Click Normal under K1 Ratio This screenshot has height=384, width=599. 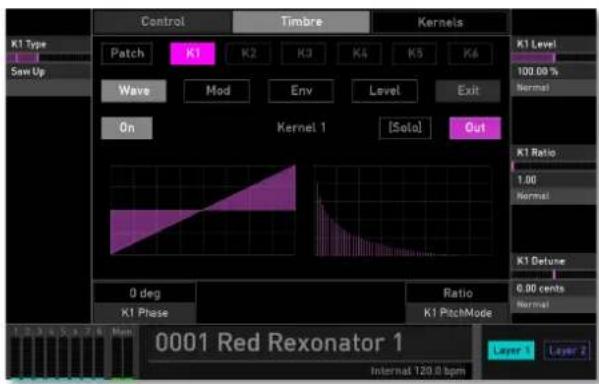point(533,196)
